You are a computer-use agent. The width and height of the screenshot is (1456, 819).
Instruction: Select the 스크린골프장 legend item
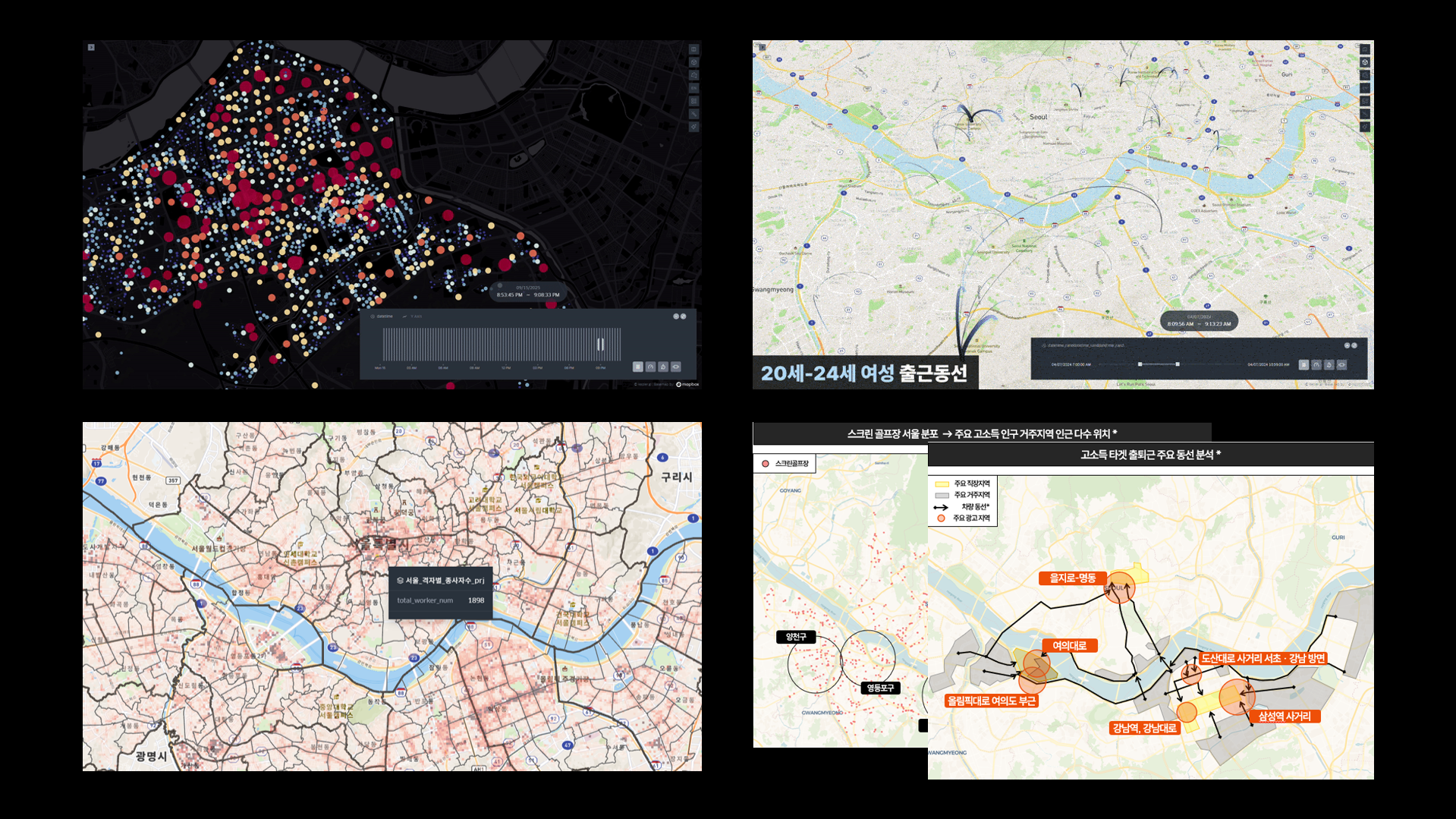785,463
